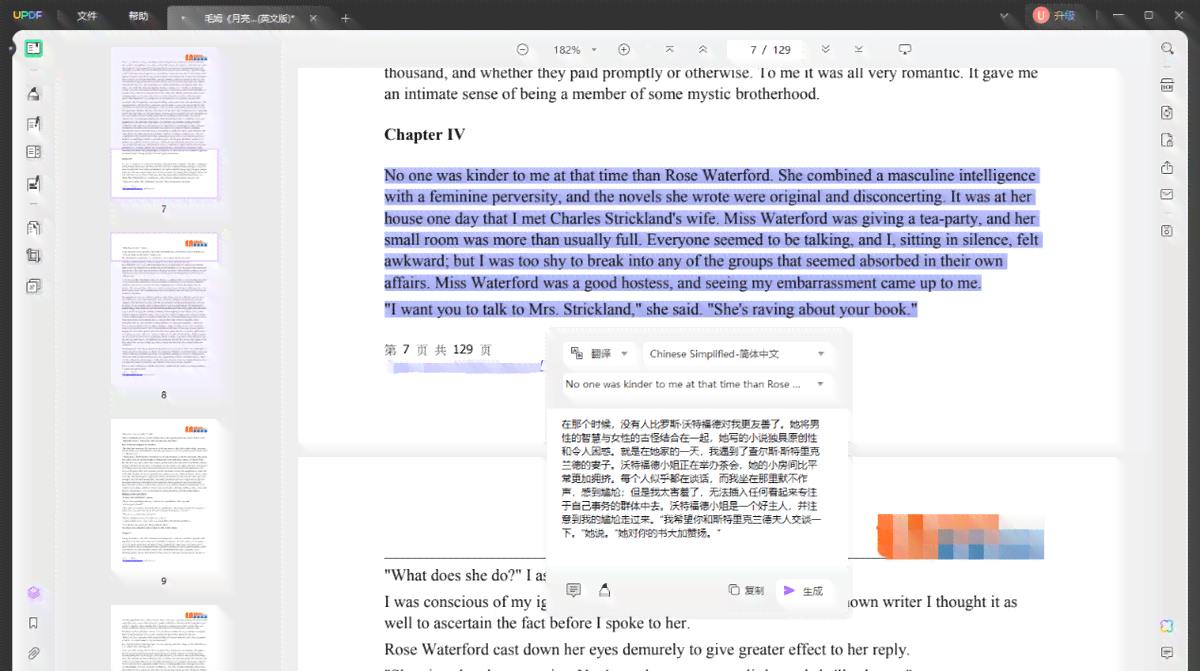Open the Search magnifier on right sidebar

coord(1167,48)
